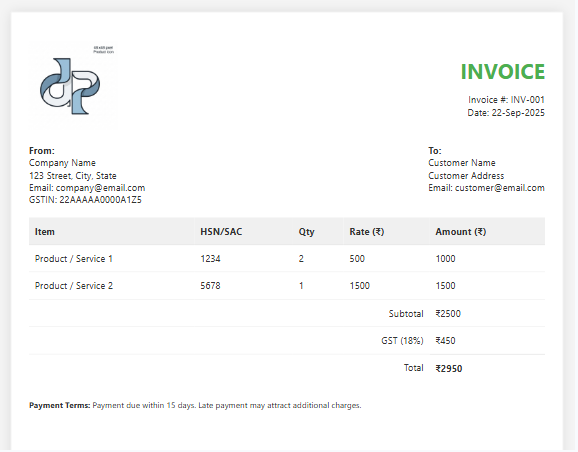This screenshot has height=452, width=578.
Task: Click the bold 'Payment Terms:' label
Action: [x=60, y=406]
